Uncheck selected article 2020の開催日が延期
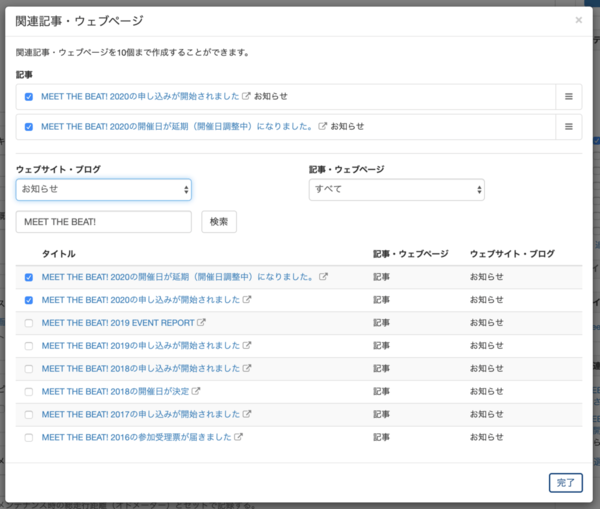The image size is (600, 509). (x=29, y=127)
